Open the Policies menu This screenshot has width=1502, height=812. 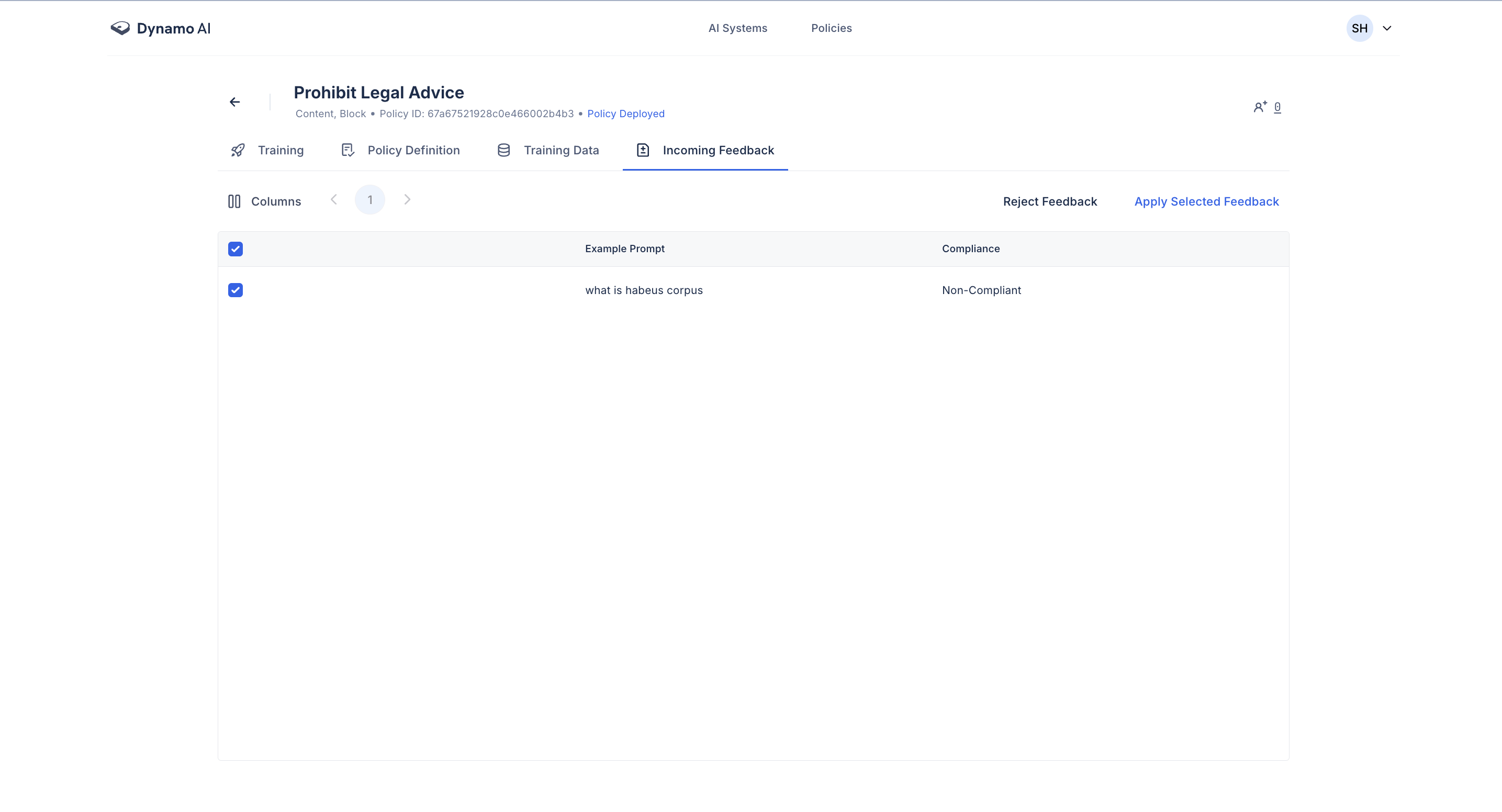point(831,28)
